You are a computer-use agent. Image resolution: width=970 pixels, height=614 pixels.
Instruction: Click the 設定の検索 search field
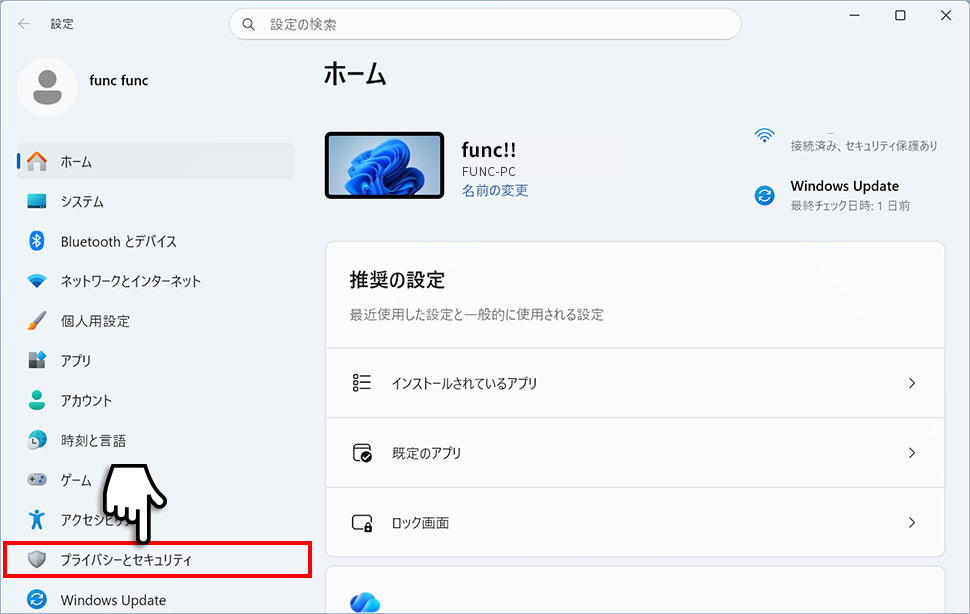click(485, 24)
